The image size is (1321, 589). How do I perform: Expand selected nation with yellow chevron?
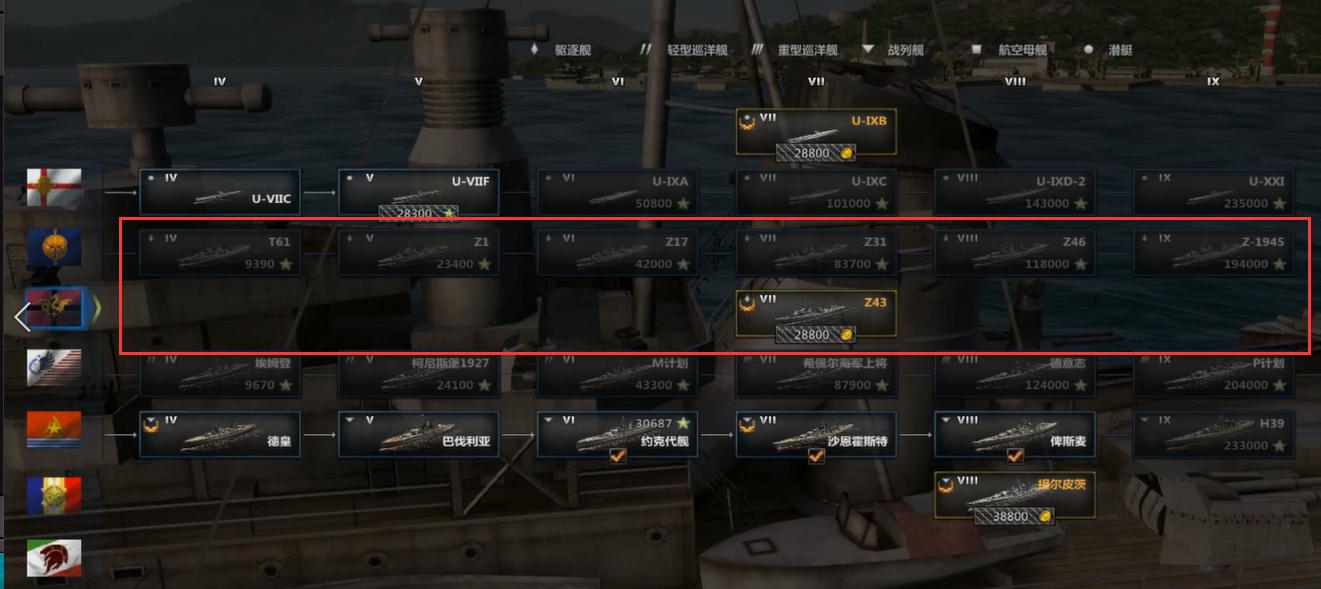[x=98, y=310]
